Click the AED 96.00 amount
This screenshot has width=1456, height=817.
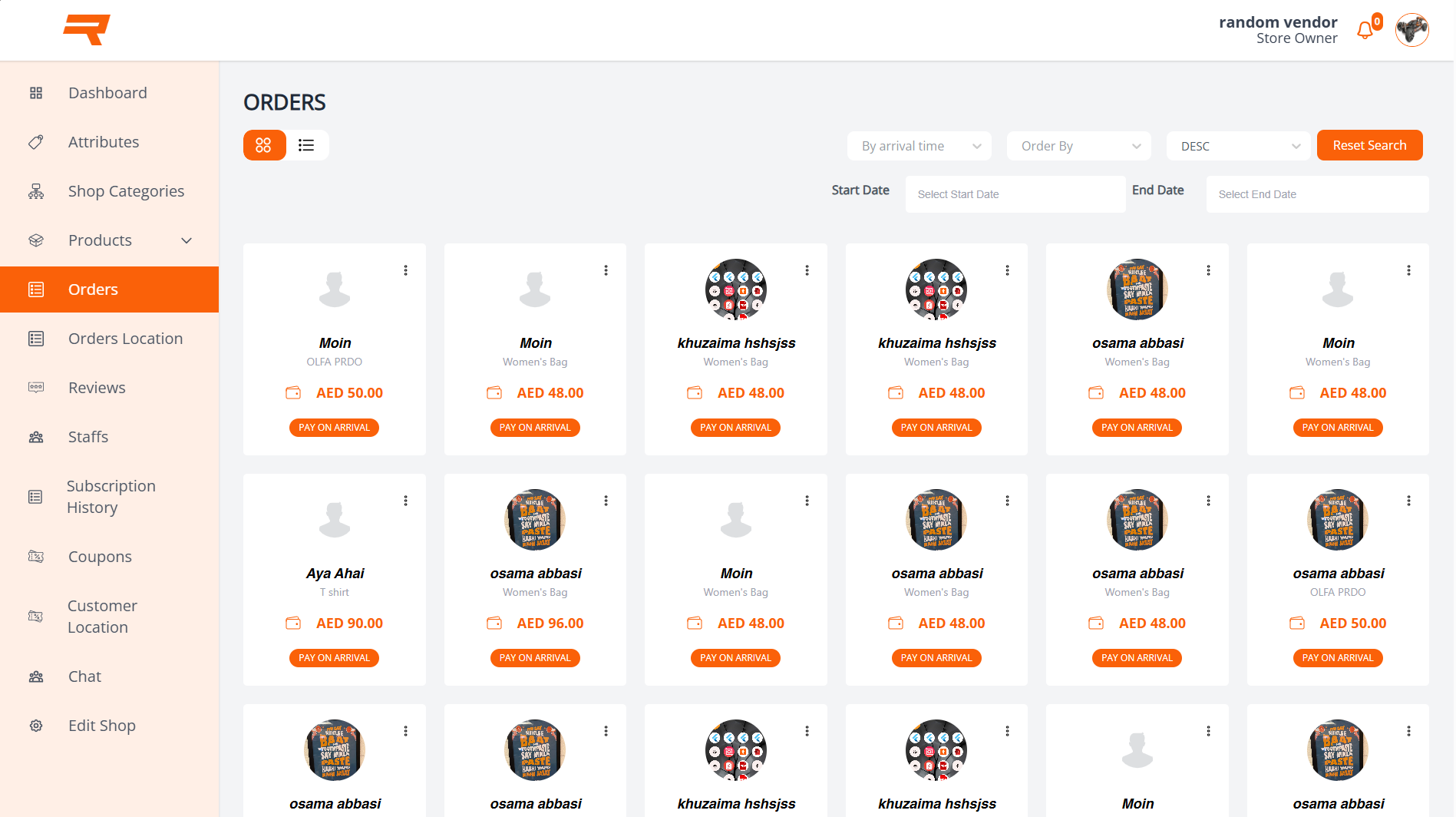(550, 623)
